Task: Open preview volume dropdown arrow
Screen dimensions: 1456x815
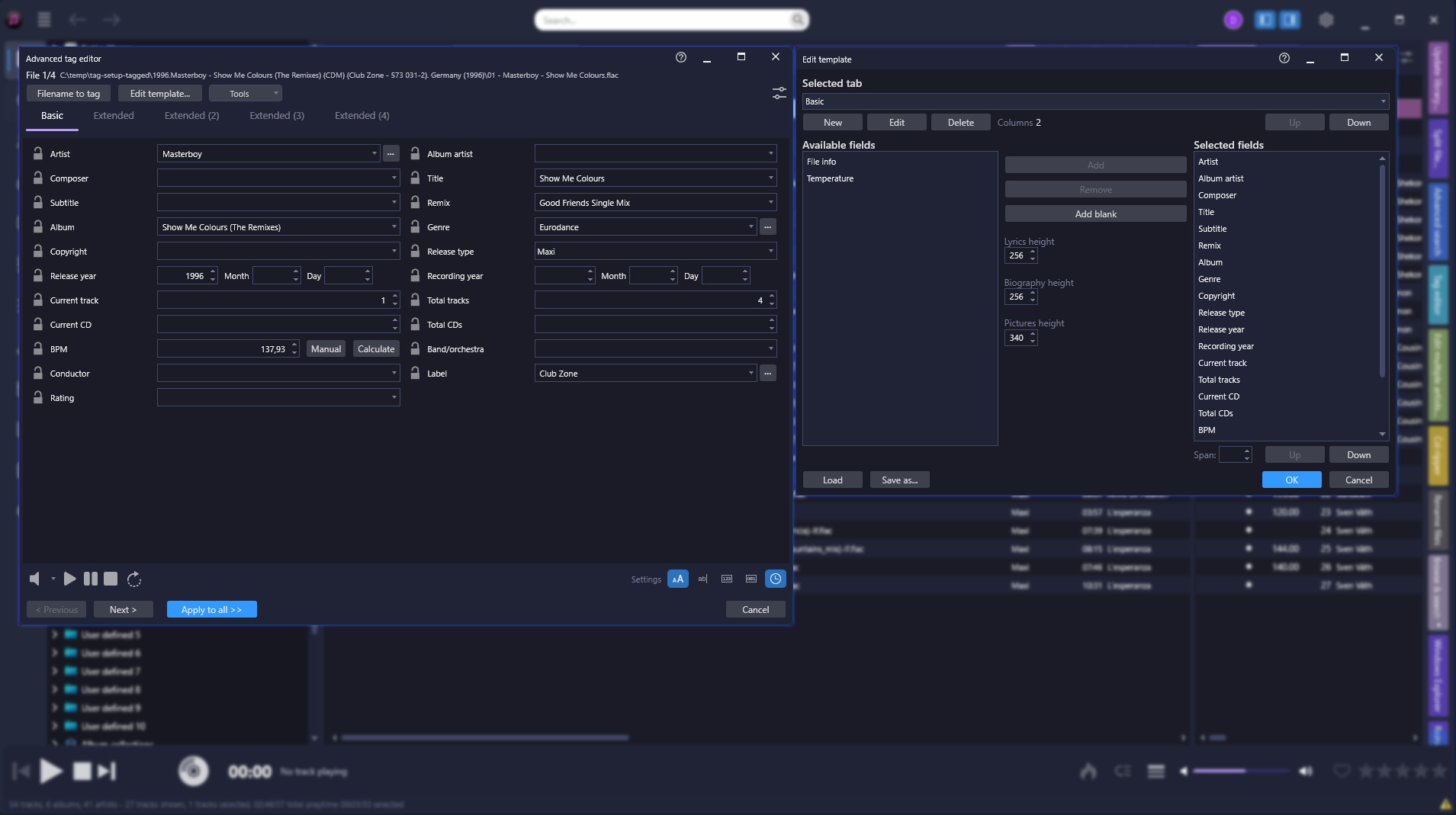Action: pos(53,579)
